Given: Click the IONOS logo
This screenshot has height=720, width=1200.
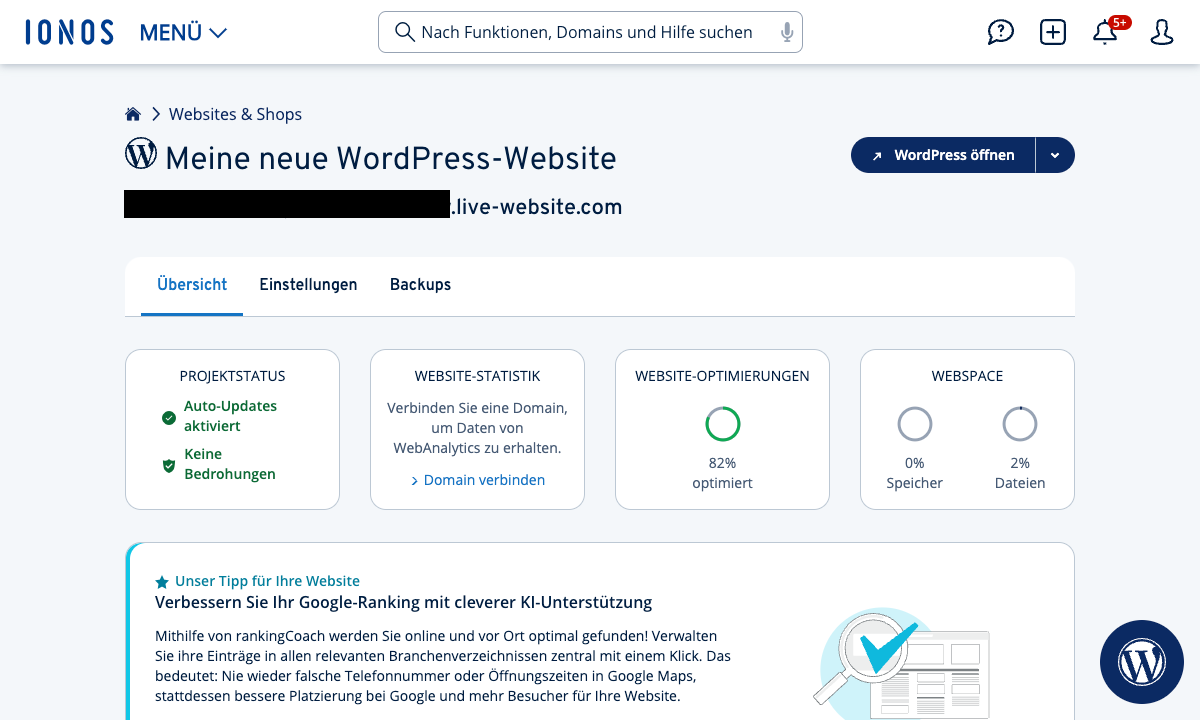Looking at the screenshot, I should coord(69,32).
